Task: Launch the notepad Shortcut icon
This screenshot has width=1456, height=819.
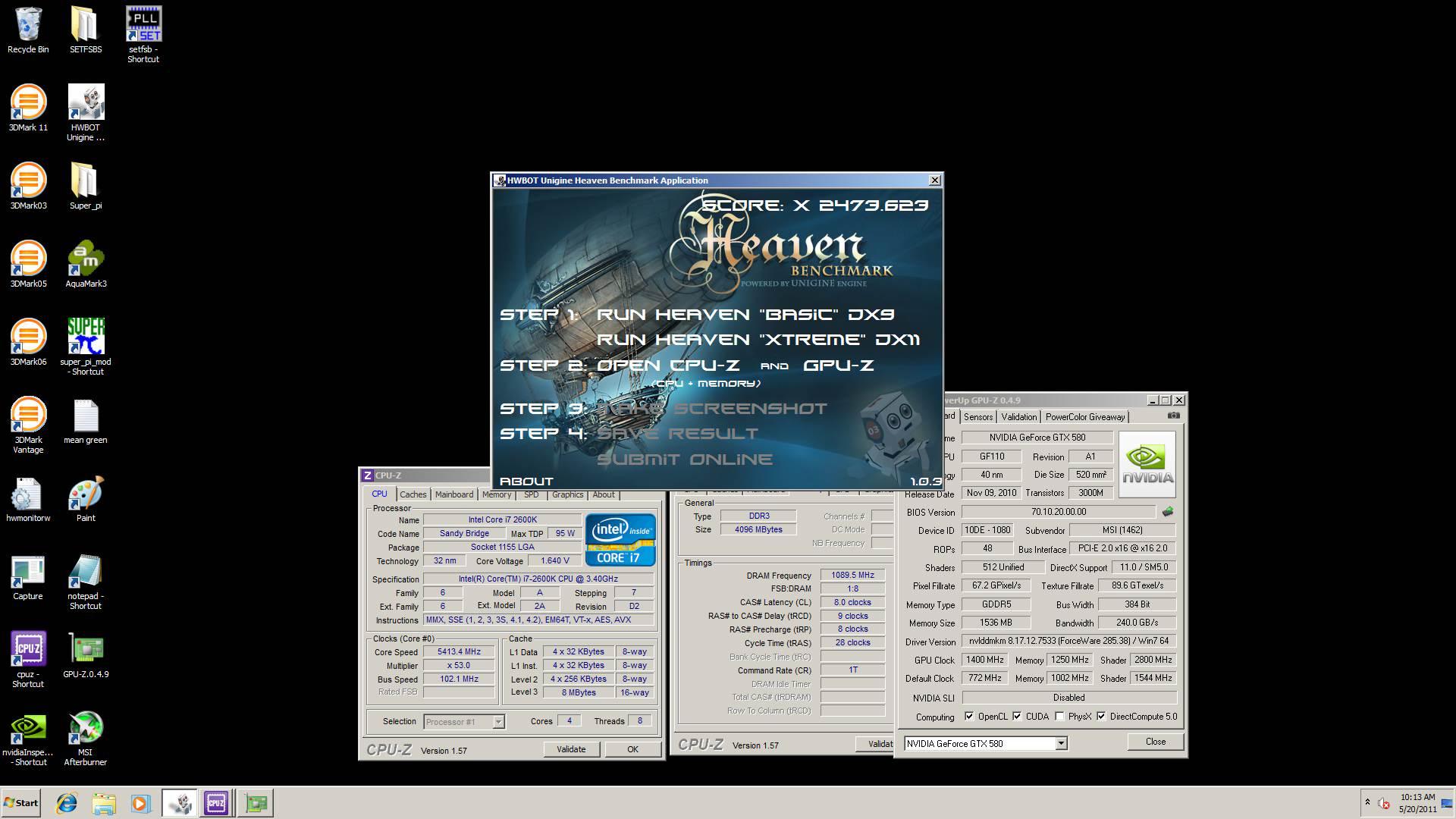Action: [x=86, y=582]
